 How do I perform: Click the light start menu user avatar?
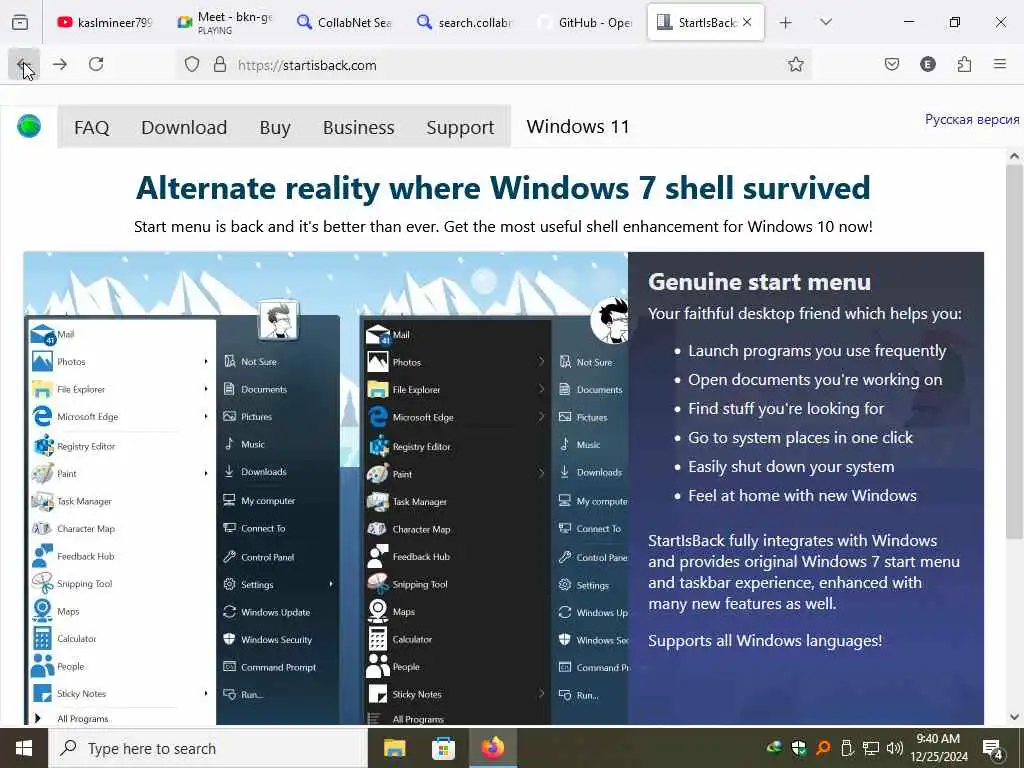[279, 320]
